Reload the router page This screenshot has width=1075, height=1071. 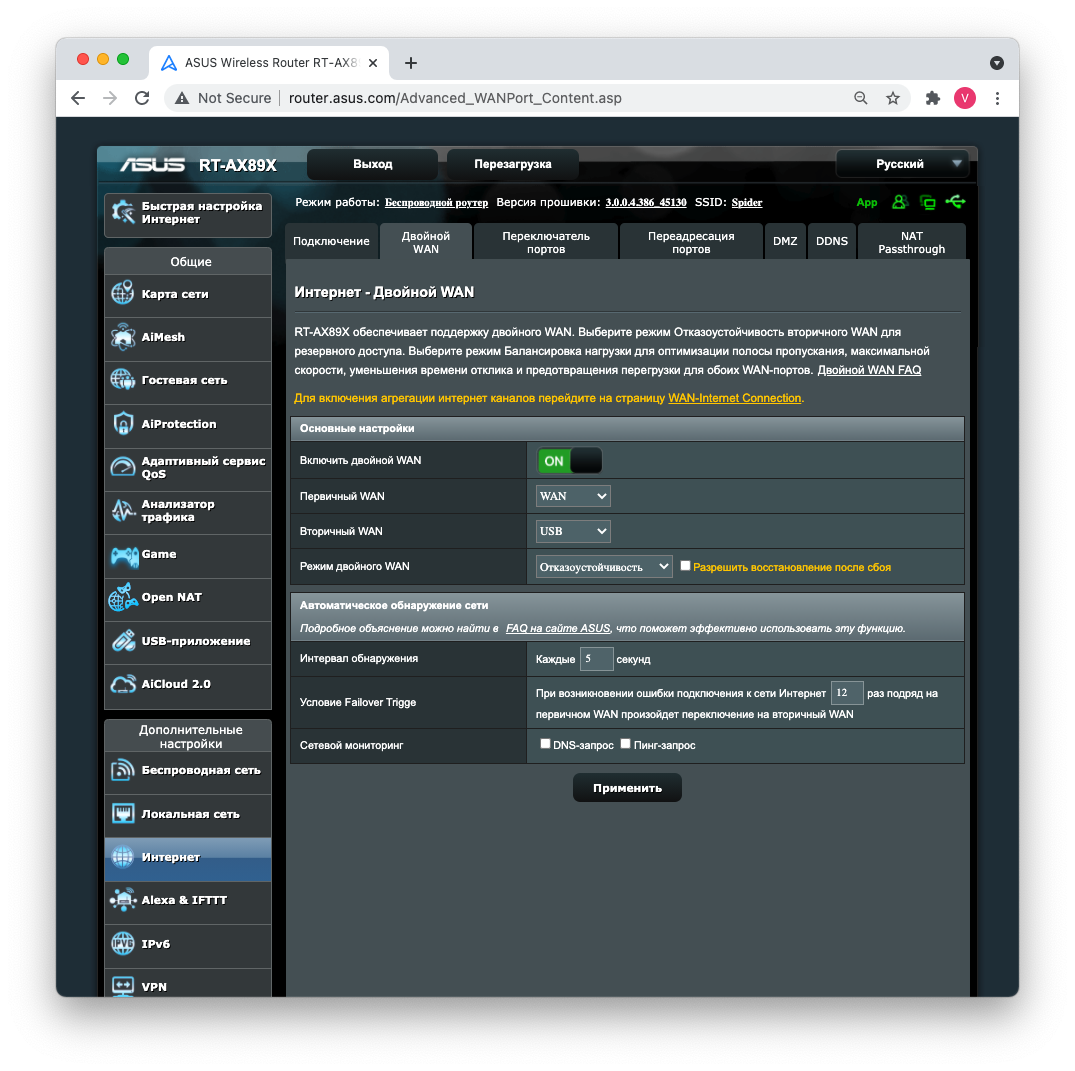click(142, 98)
